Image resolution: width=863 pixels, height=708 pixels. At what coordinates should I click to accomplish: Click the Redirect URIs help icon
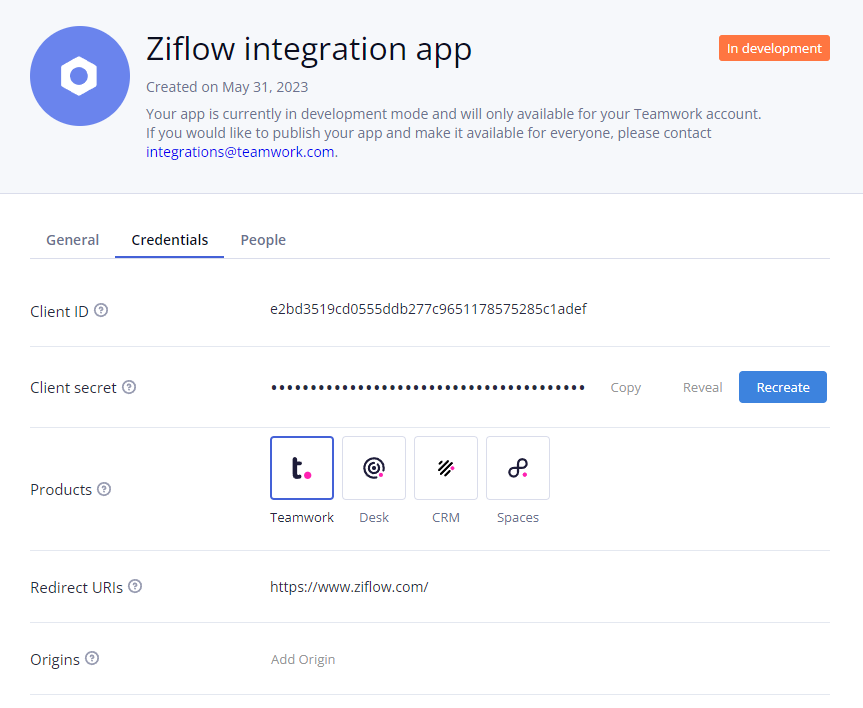tap(135, 586)
